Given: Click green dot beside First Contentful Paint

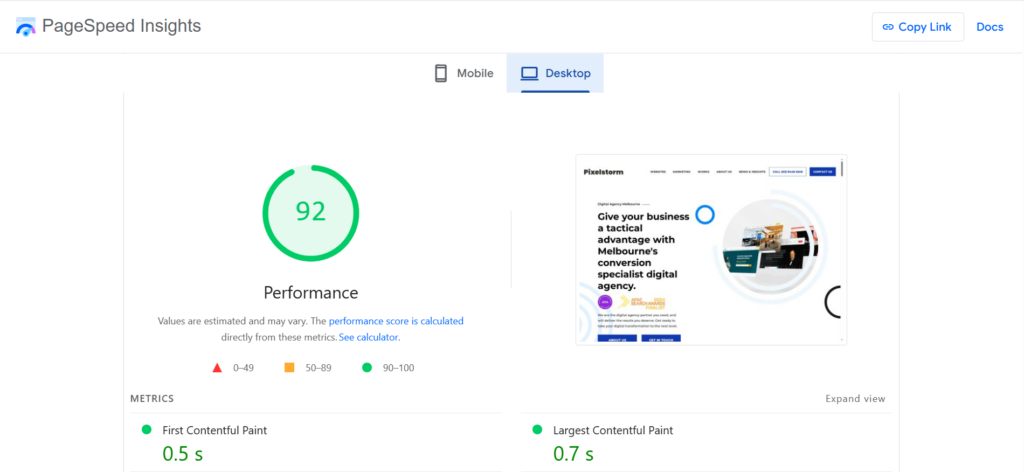Looking at the screenshot, I should (x=146, y=430).
